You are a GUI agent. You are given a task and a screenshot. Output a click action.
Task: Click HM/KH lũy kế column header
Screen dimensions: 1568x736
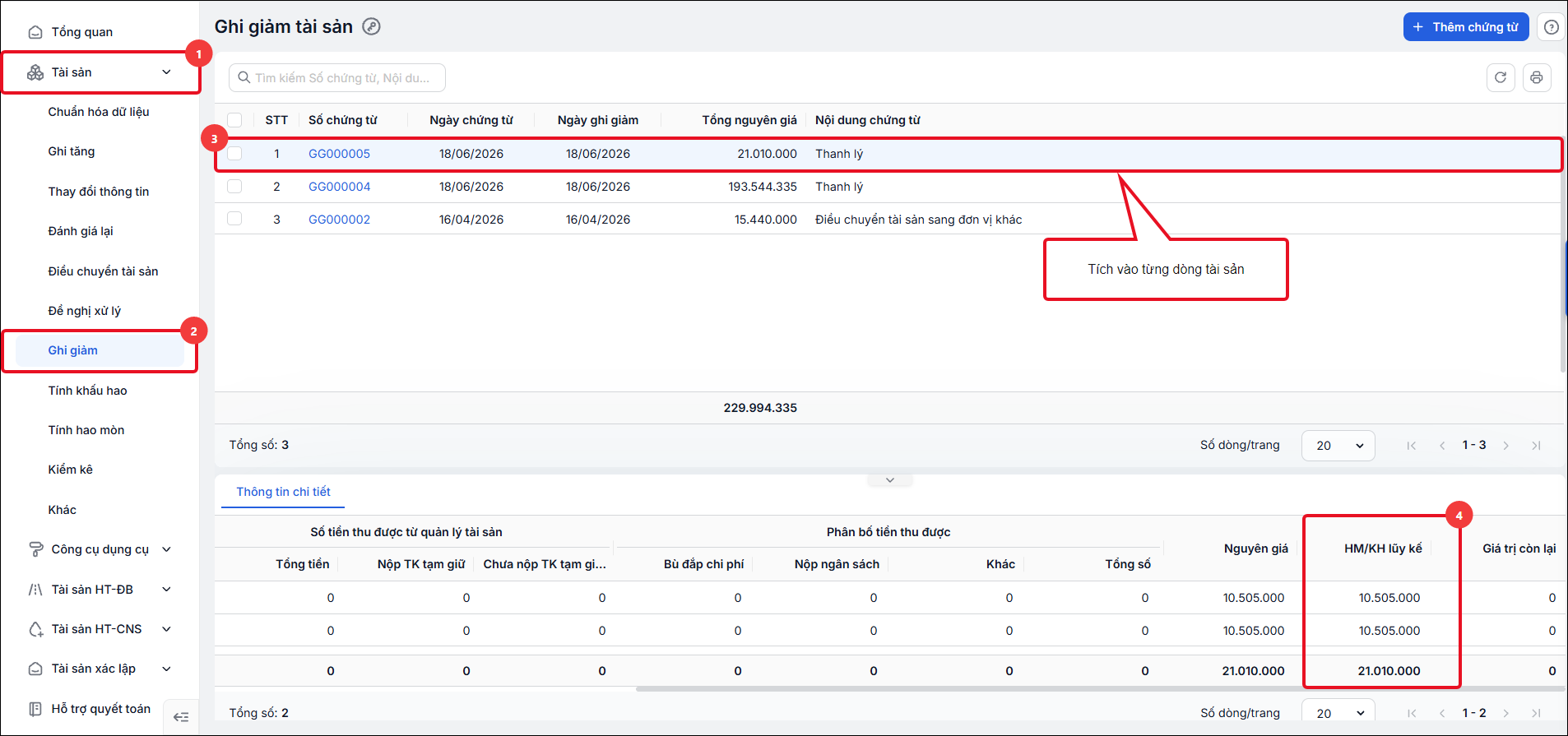coord(1383,549)
